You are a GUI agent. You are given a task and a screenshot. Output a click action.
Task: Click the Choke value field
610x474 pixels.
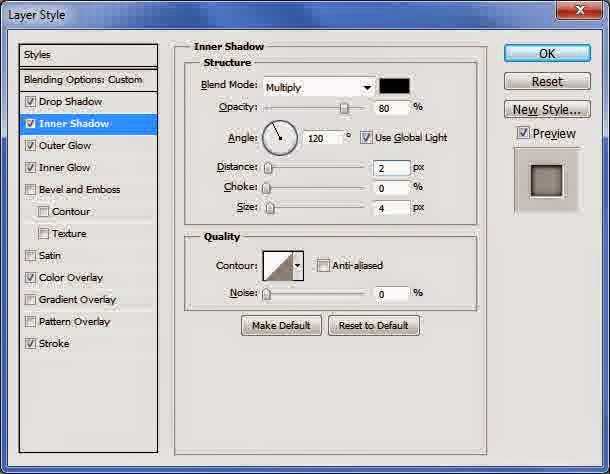[x=392, y=188]
